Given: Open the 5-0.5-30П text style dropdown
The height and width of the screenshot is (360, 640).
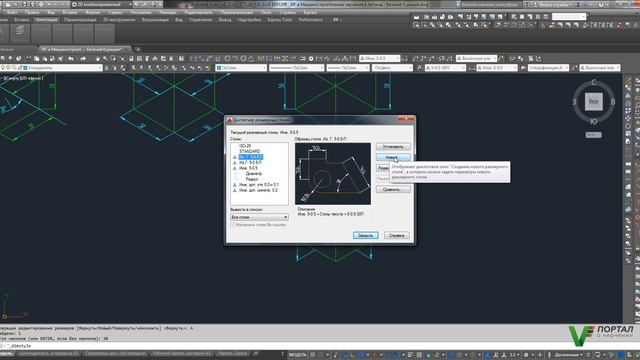Looking at the screenshot, I should [x=445, y=68].
